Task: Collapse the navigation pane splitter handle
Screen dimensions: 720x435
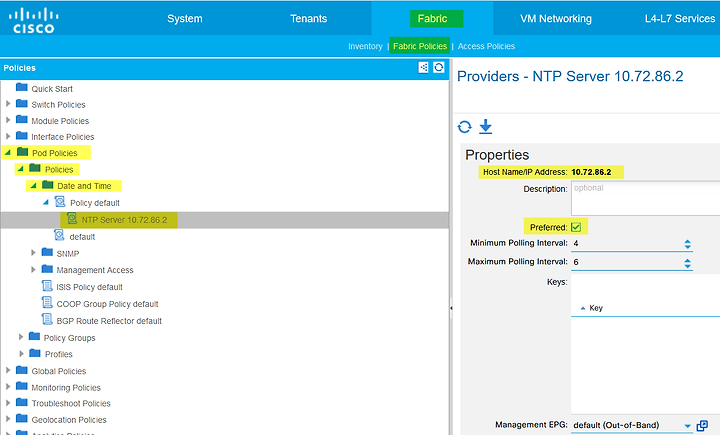Action: pyautogui.click(x=451, y=308)
